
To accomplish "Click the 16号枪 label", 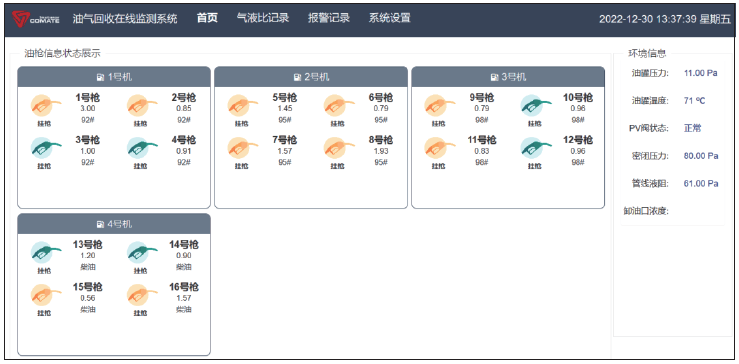I will pos(184,287).
